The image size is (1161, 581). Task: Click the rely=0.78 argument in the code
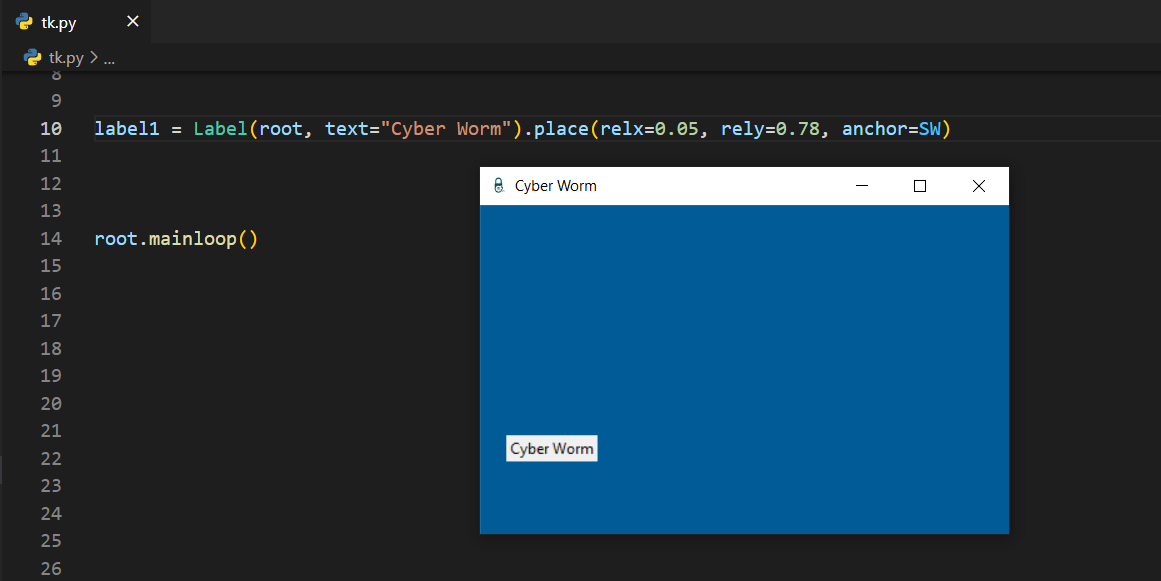[x=766, y=129]
